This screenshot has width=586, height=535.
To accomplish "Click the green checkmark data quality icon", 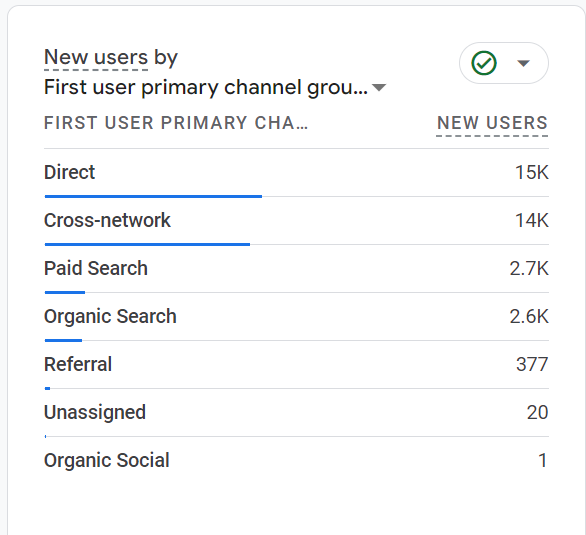I will [x=484, y=63].
